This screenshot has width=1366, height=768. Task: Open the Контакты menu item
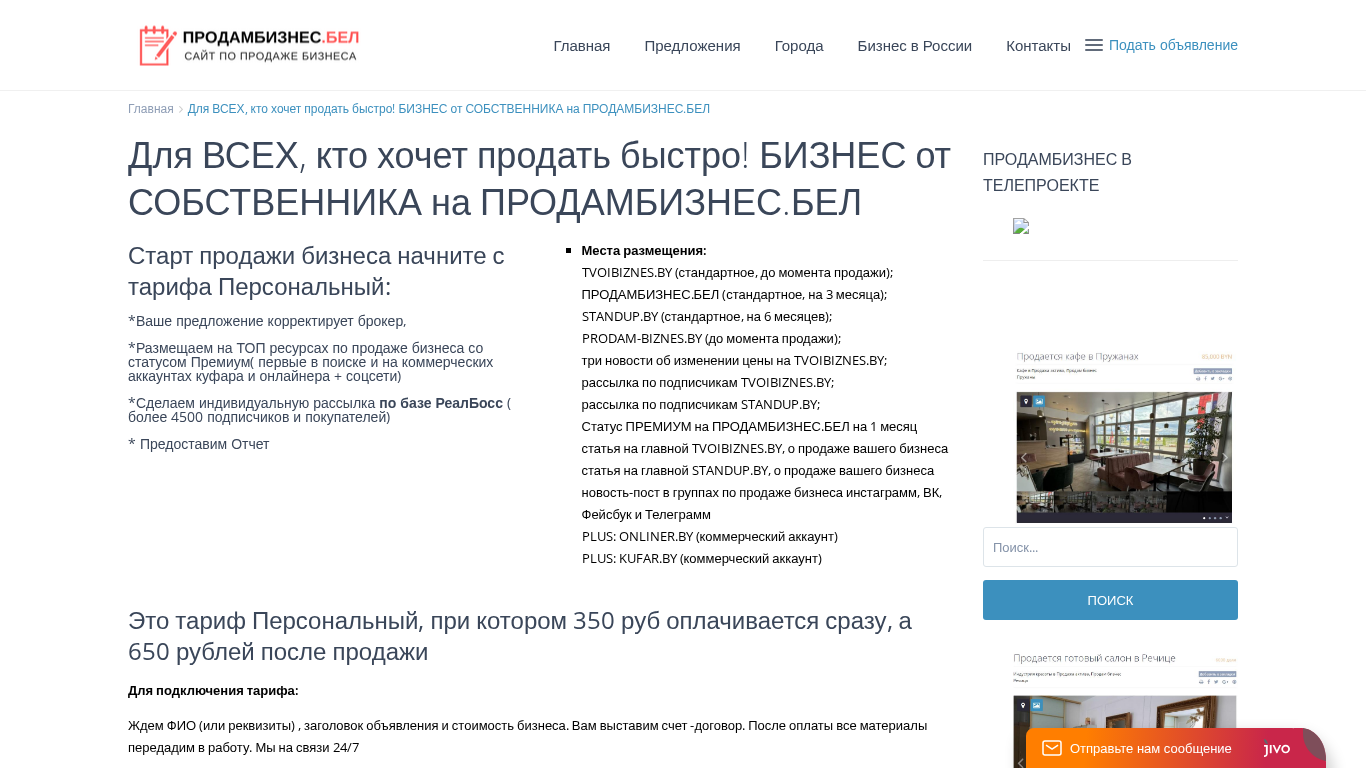coord(1038,45)
